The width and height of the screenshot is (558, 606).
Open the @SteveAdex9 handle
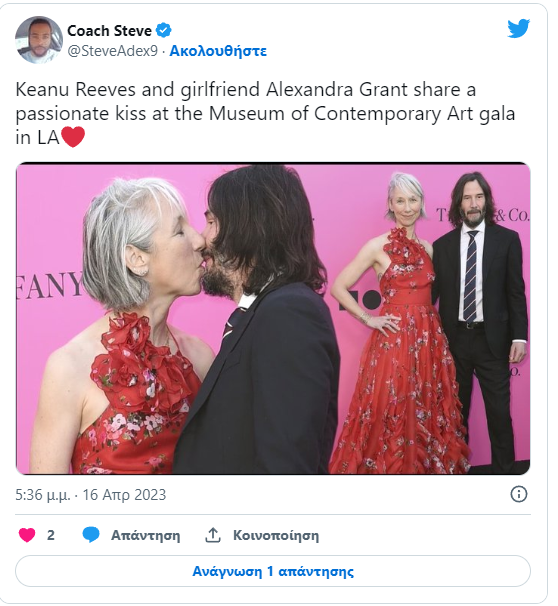[x=112, y=51]
